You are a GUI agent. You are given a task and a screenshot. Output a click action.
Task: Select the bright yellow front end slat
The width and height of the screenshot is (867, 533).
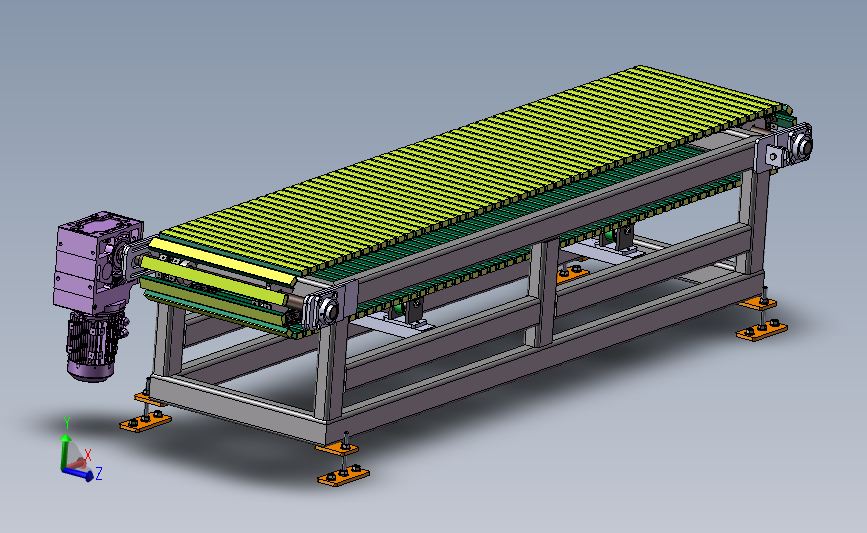(223, 261)
